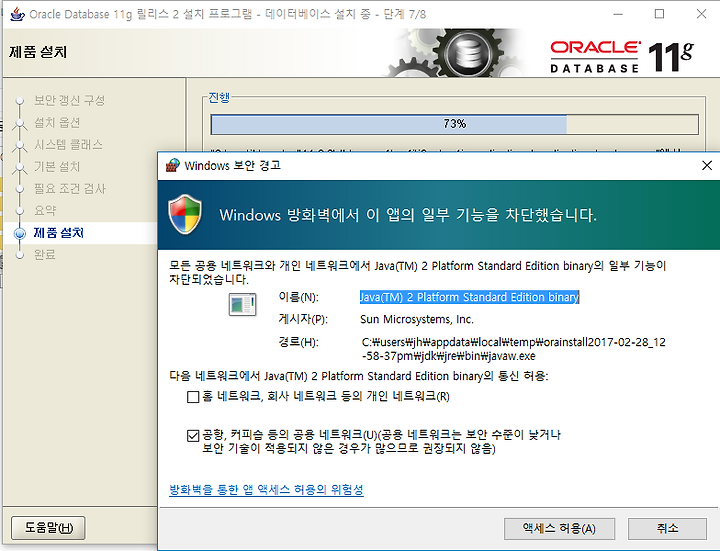Click the Cancel (취소) button
This screenshot has height=551, width=720.
667,529
